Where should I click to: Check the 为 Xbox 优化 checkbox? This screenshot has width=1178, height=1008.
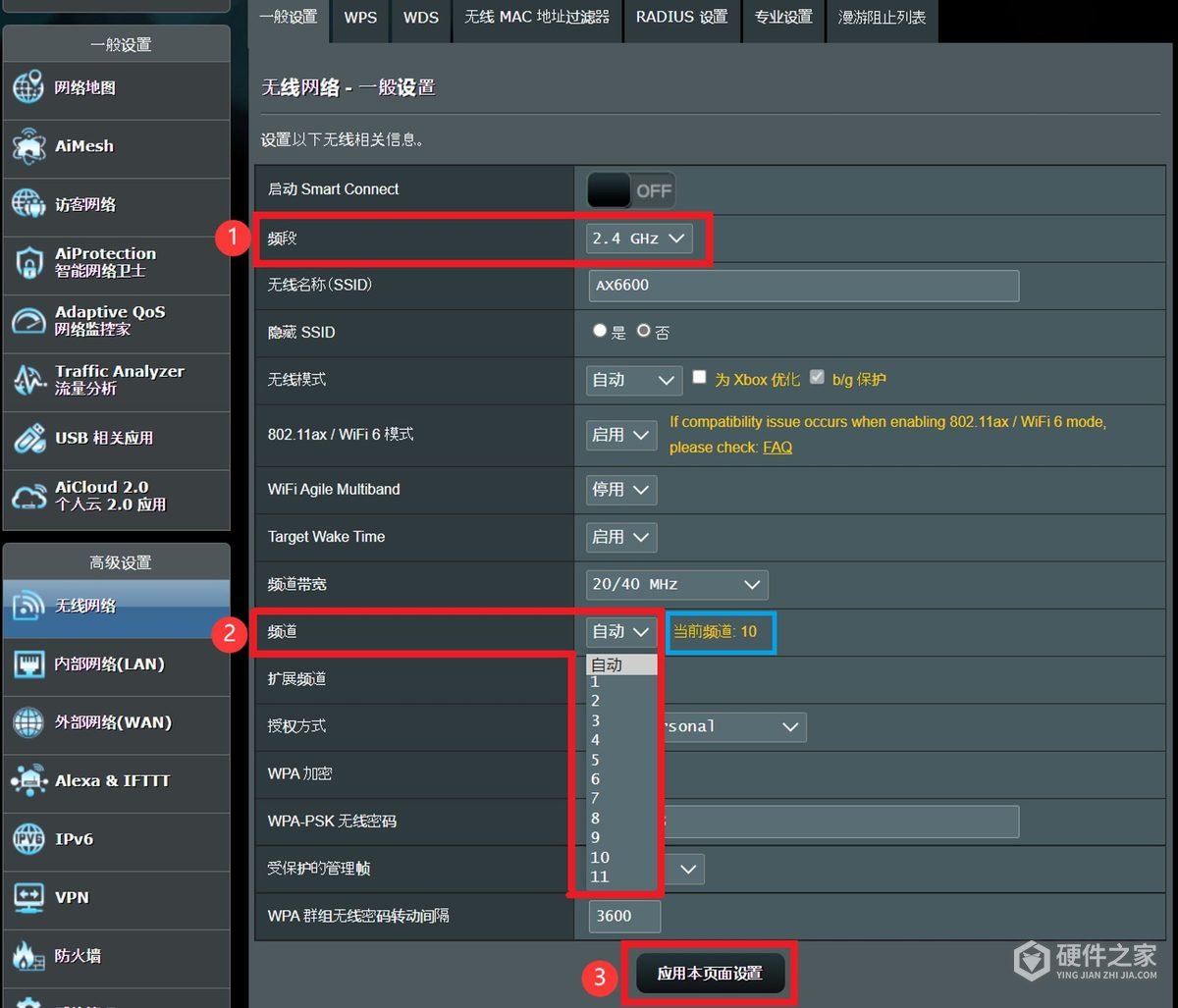699,377
